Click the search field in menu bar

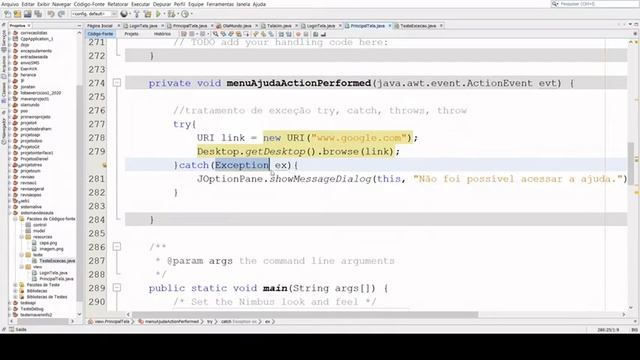[596, 4]
